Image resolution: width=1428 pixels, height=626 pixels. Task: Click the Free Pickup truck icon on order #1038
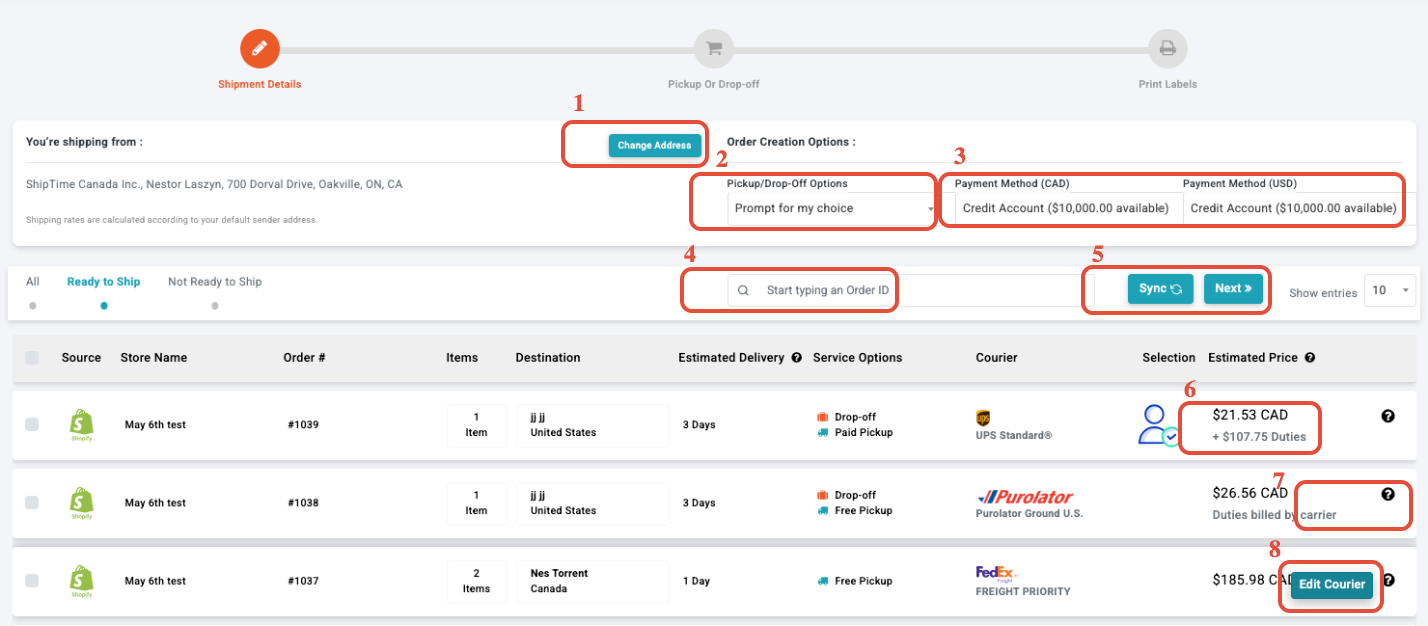click(823, 511)
